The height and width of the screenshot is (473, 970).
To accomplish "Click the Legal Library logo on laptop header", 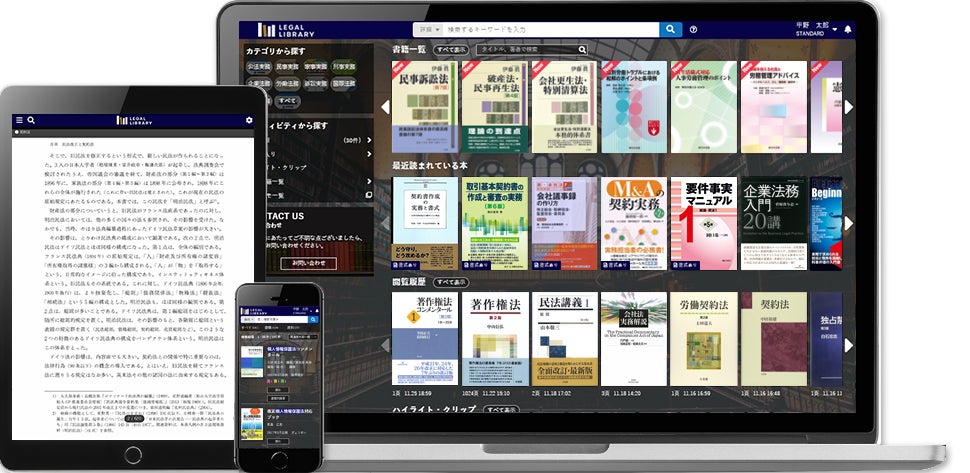I will (286, 30).
